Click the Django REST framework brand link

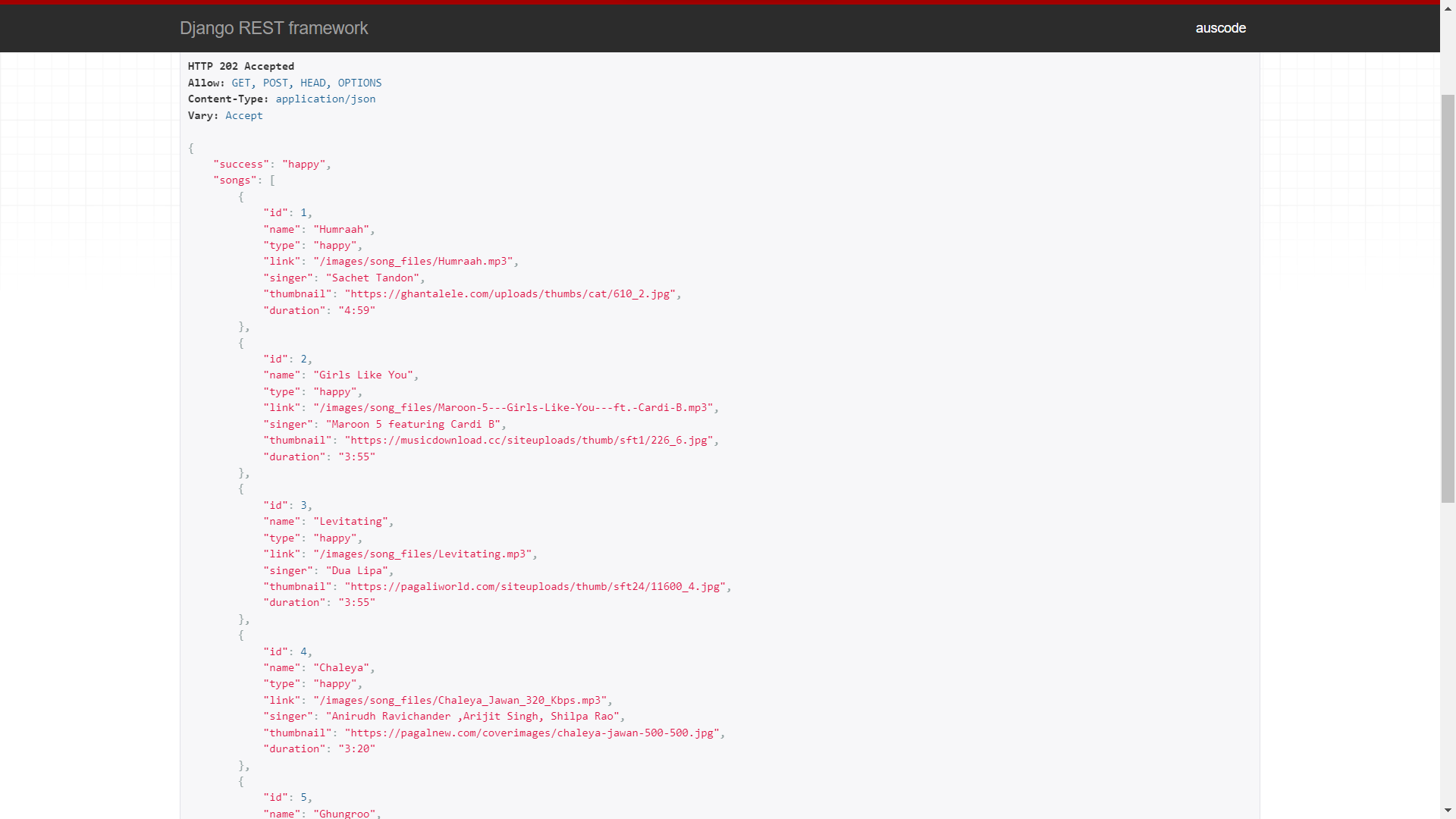click(273, 28)
